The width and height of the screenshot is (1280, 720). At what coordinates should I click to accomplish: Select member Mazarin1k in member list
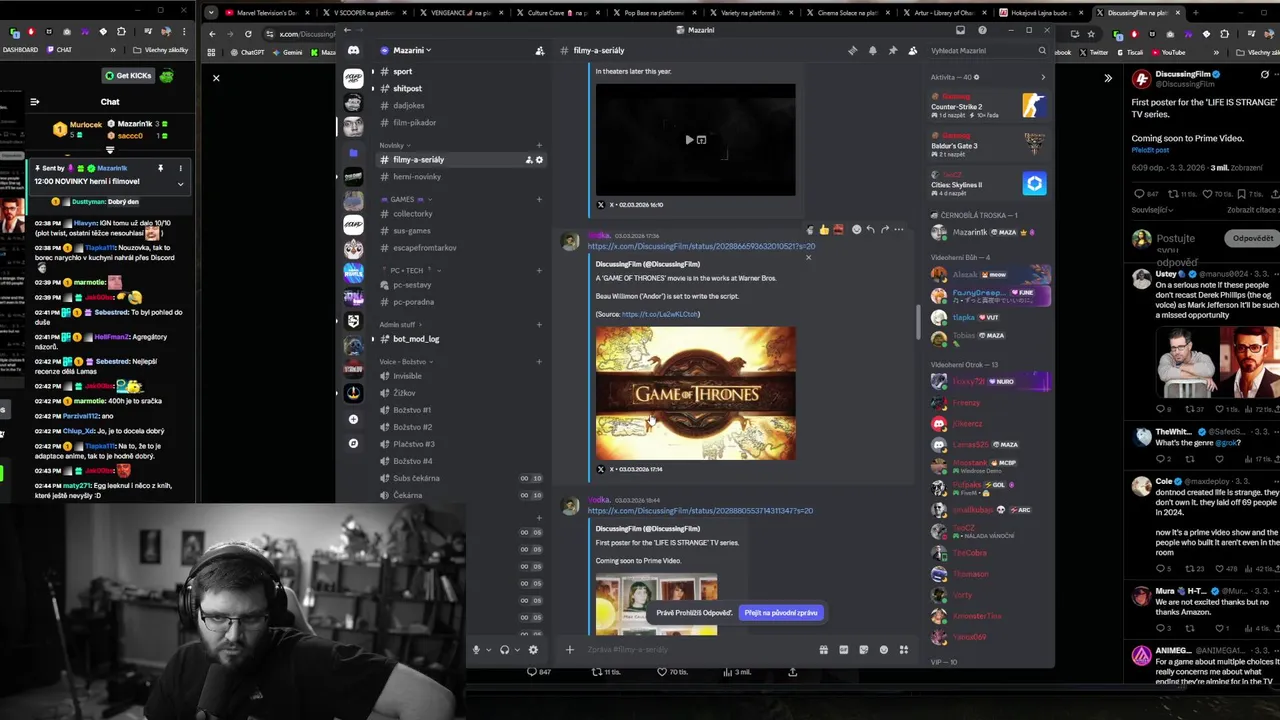(x=988, y=232)
